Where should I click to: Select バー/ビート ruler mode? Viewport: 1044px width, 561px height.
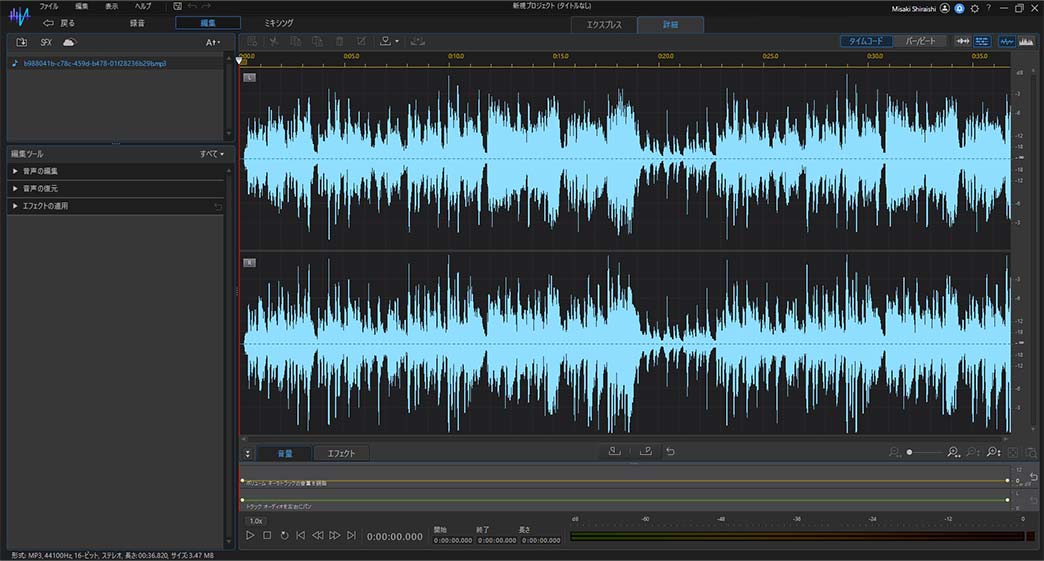(x=920, y=41)
